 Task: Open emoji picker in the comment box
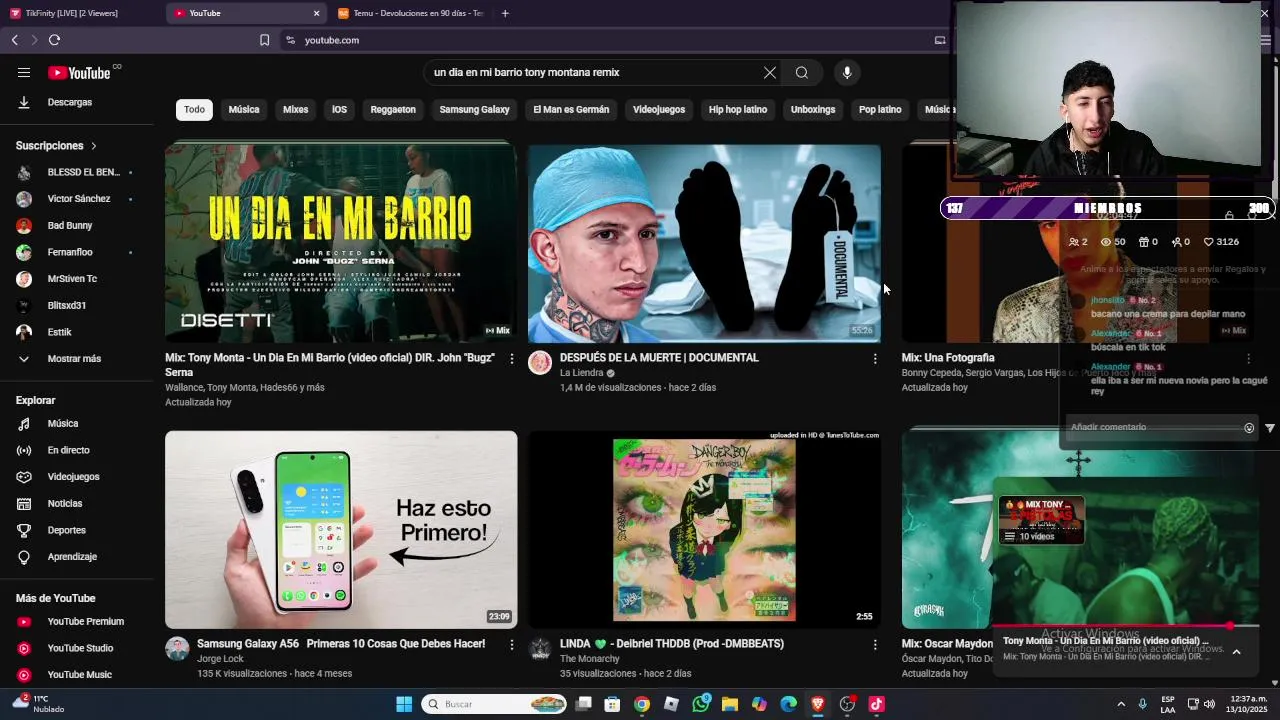coord(1249,428)
